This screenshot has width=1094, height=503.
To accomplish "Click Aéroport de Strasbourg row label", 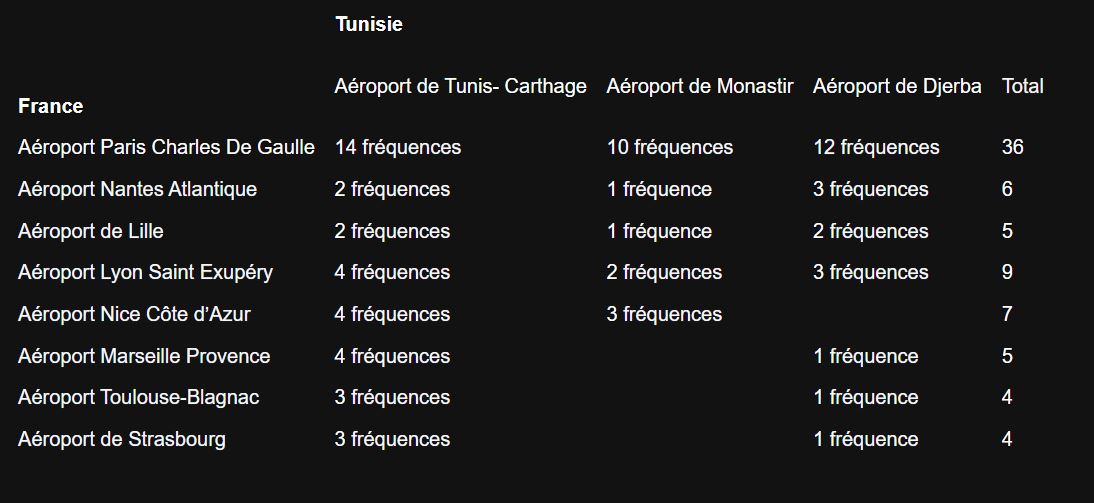I will point(122,440).
